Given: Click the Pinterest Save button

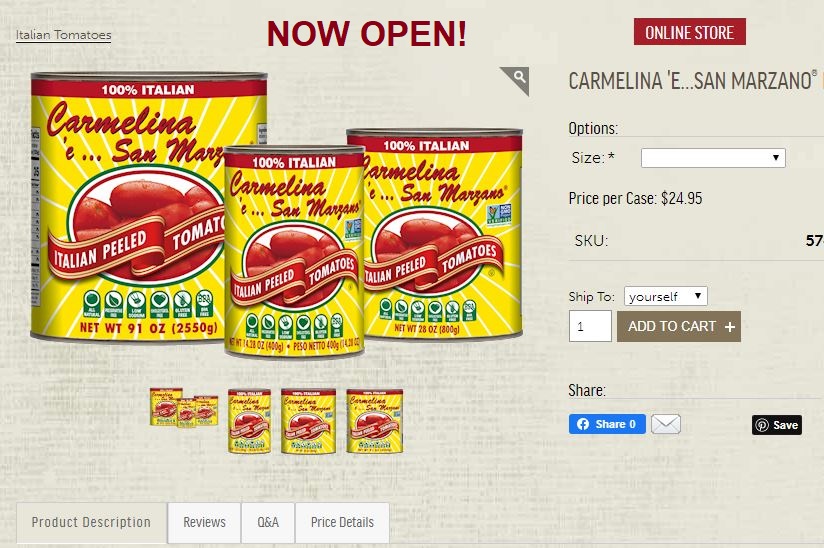Looking at the screenshot, I should click(777, 425).
